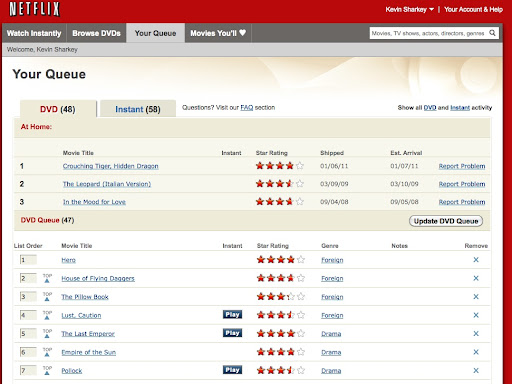Open Foreign genre for Hero
The height and width of the screenshot is (384, 512).
[x=332, y=260]
